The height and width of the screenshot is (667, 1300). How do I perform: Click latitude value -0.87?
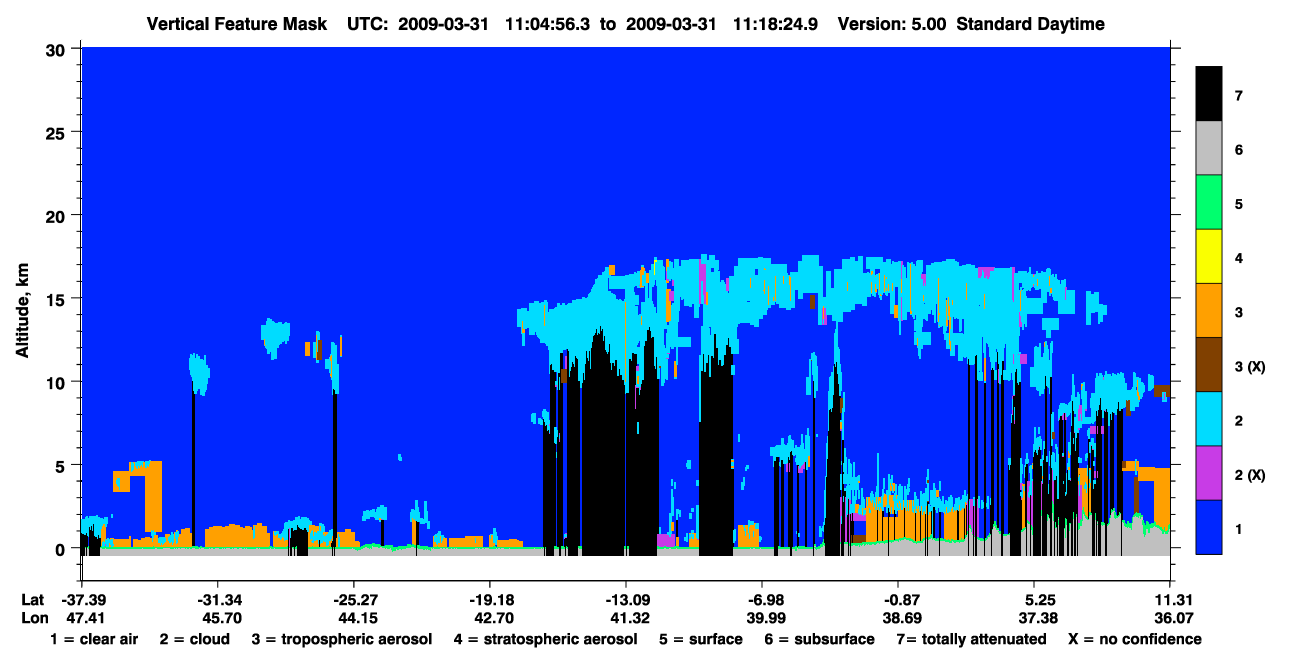[898, 600]
